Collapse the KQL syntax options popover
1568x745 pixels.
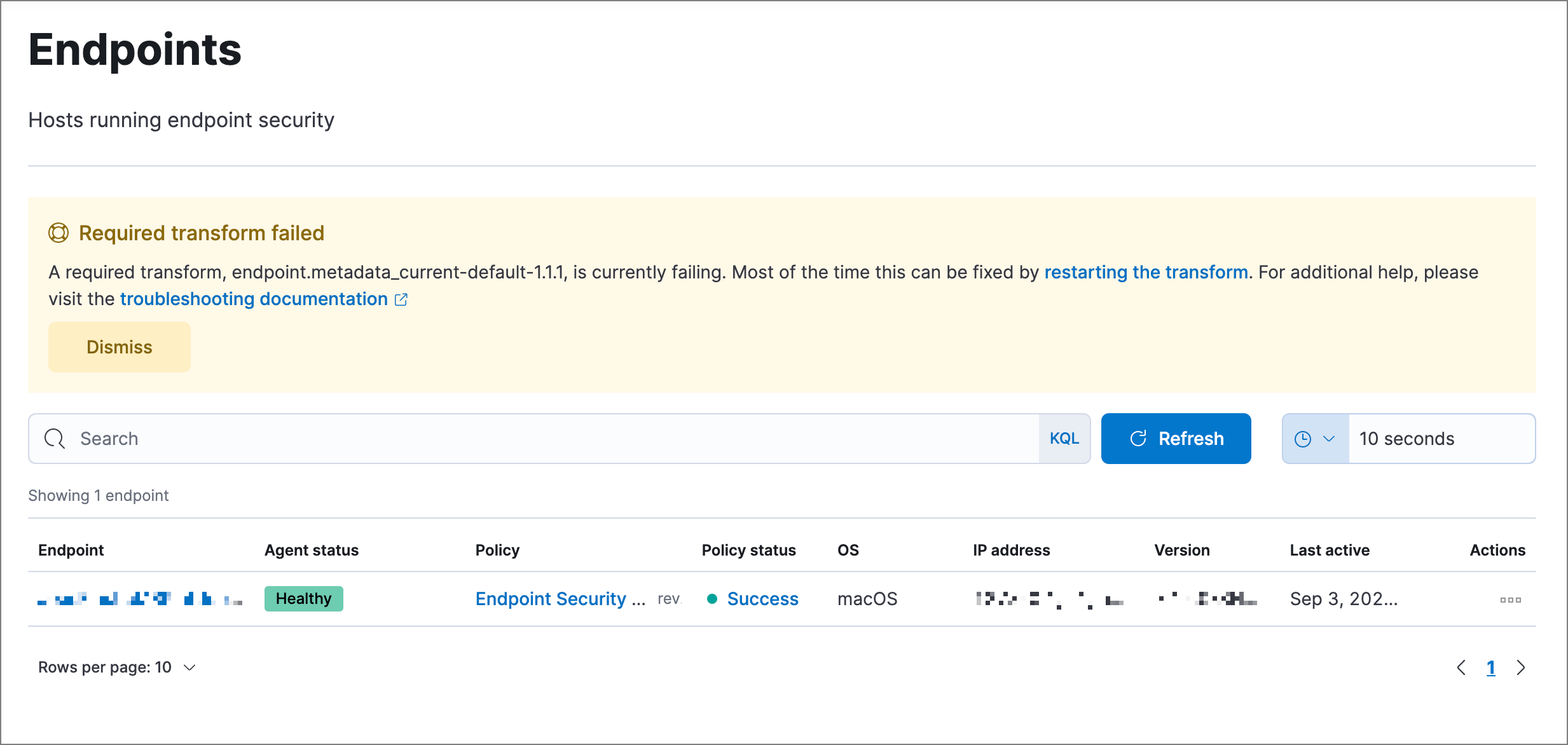point(1064,438)
